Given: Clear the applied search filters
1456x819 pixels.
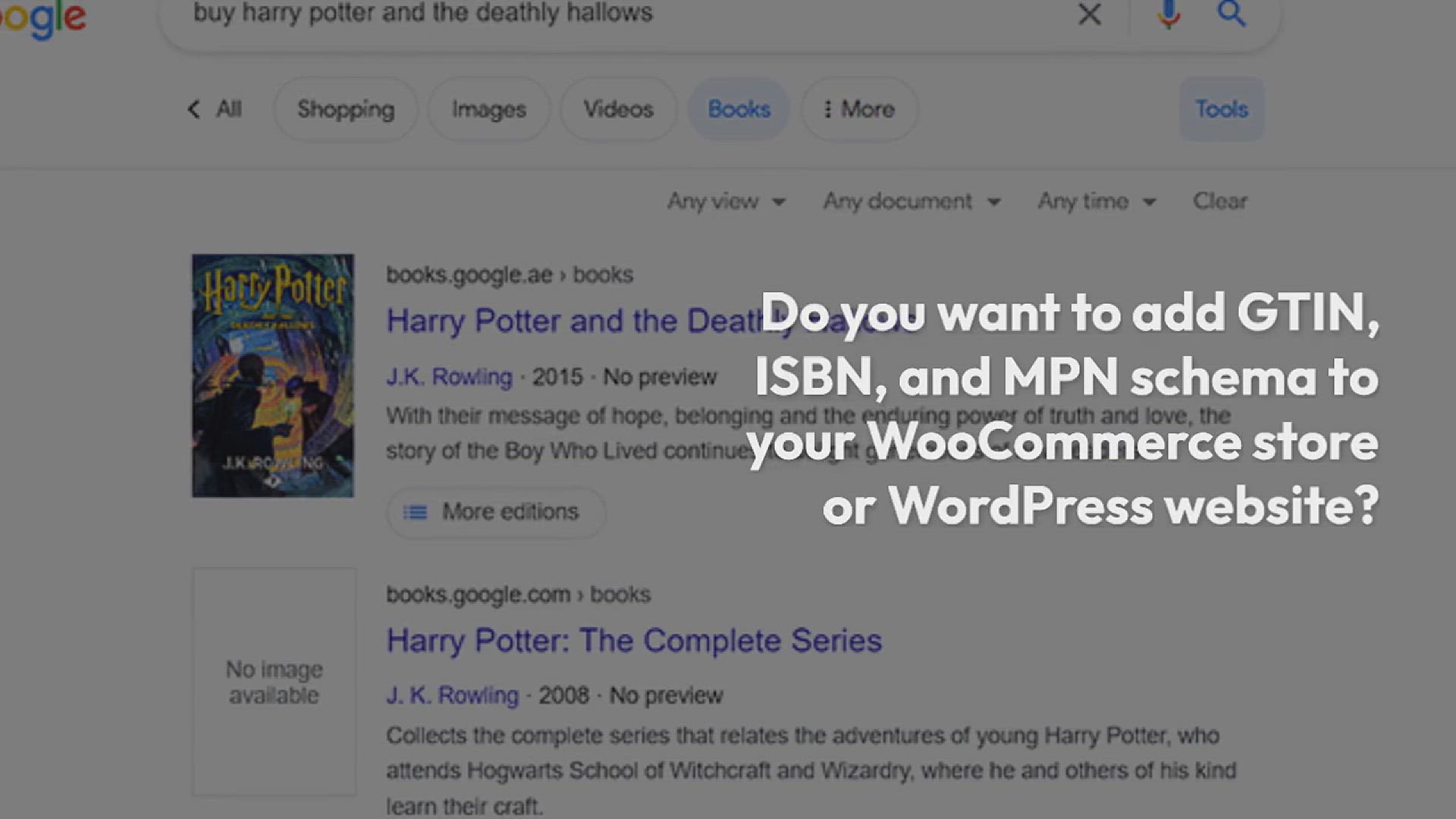Looking at the screenshot, I should click(x=1219, y=201).
